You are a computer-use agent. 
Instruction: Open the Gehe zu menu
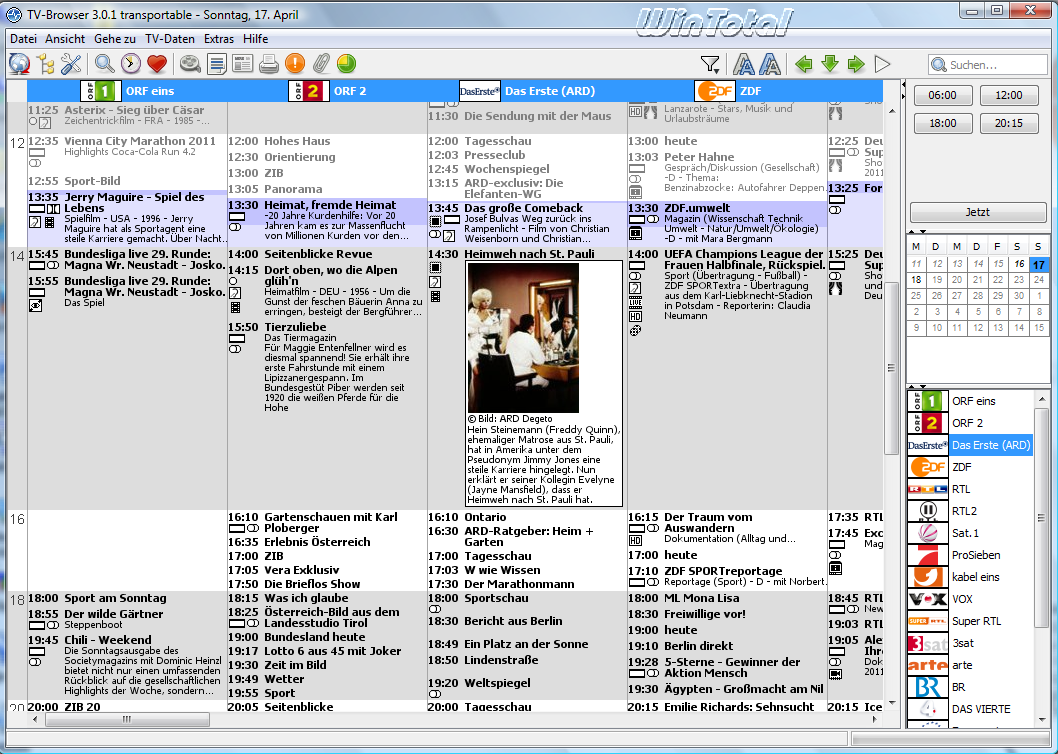click(115, 39)
